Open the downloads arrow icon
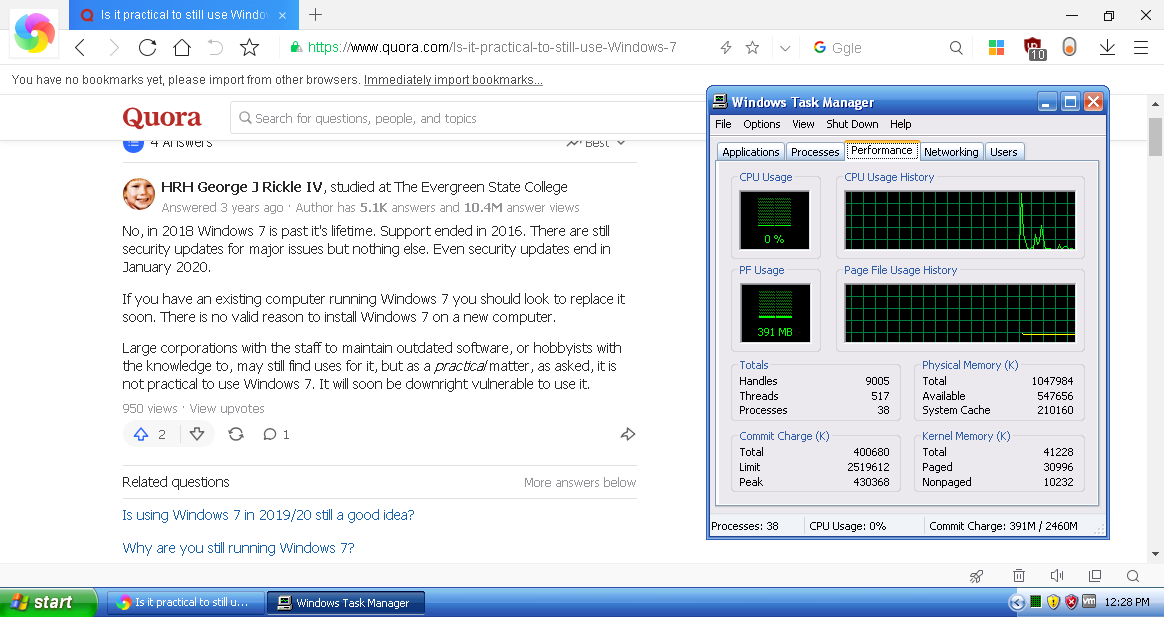Image resolution: width=1164 pixels, height=617 pixels. pyautogui.click(x=1107, y=48)
